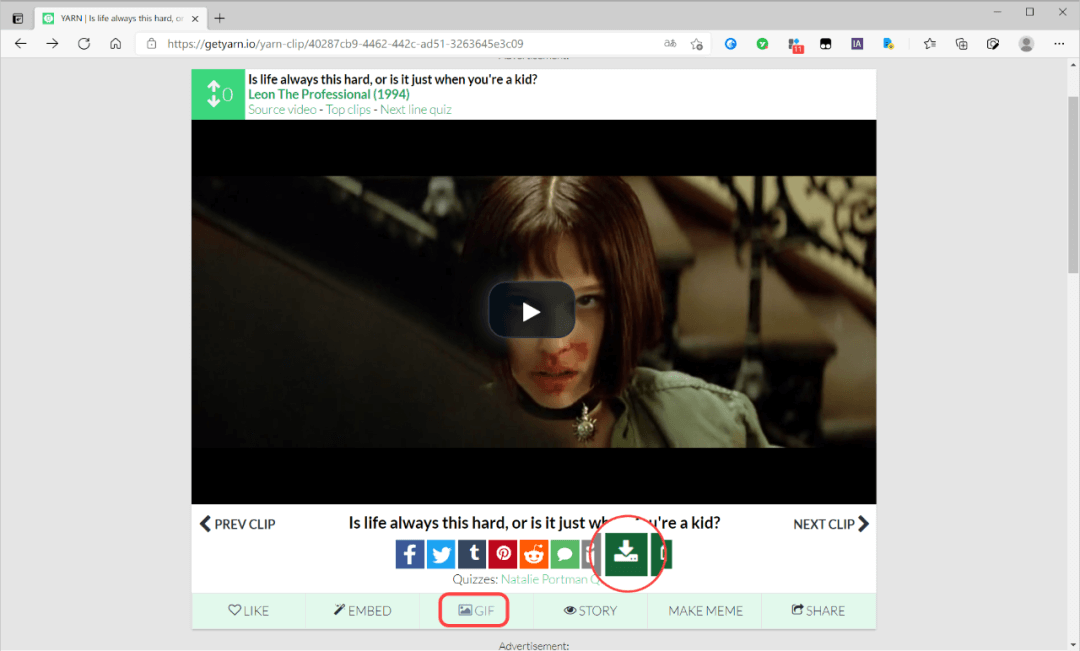Open the Story option
The height and width of the screenshot is (651, 1080).
point(590,610)
